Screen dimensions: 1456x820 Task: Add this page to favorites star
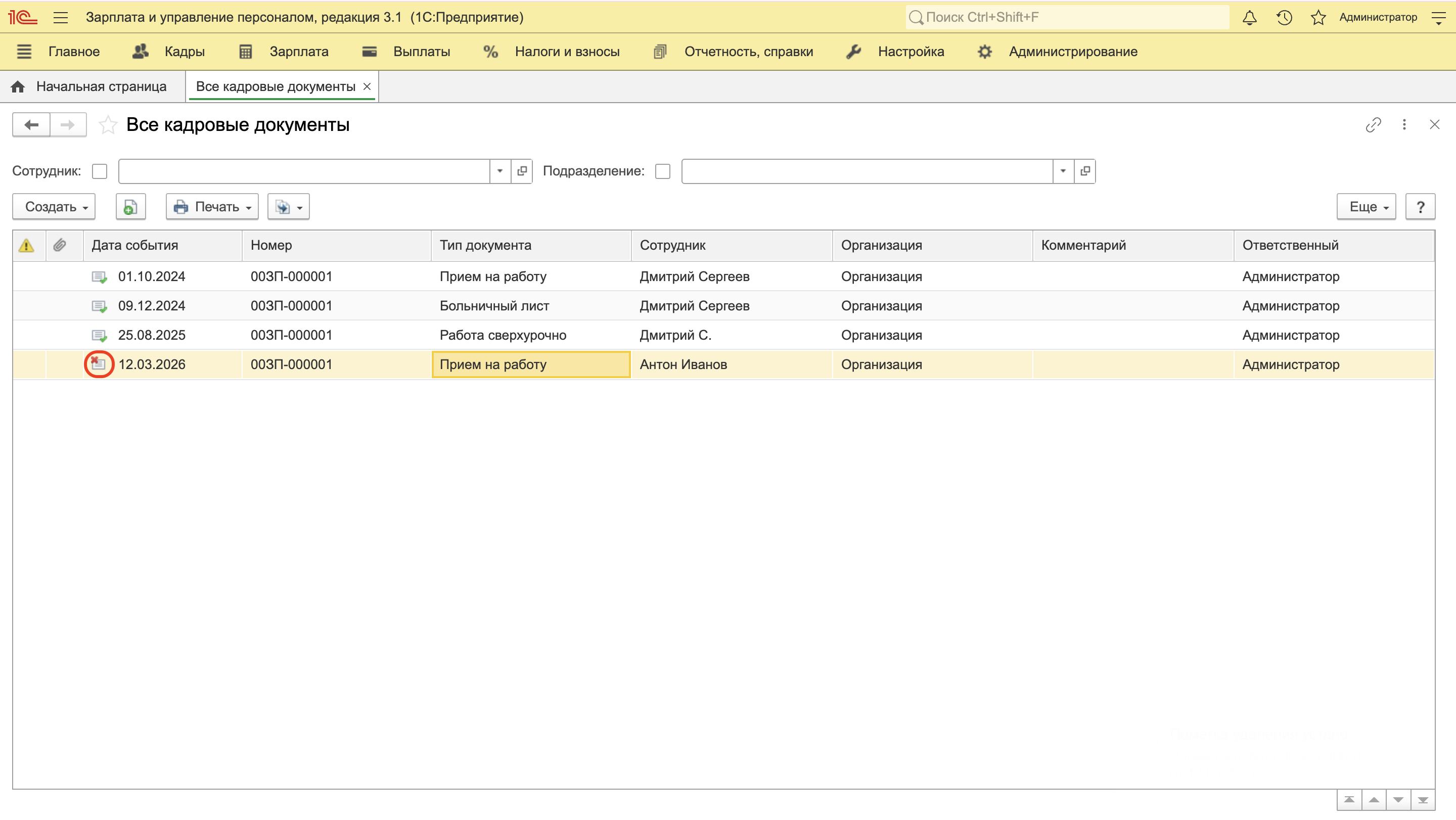[107, 125]
